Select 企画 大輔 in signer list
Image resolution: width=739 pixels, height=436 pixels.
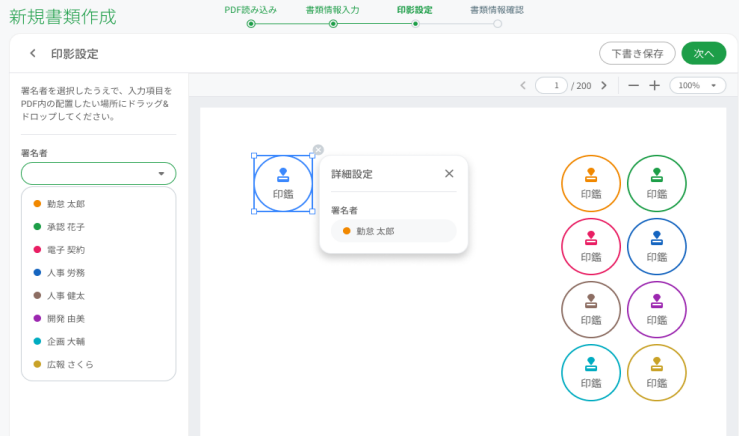[99, 341]
